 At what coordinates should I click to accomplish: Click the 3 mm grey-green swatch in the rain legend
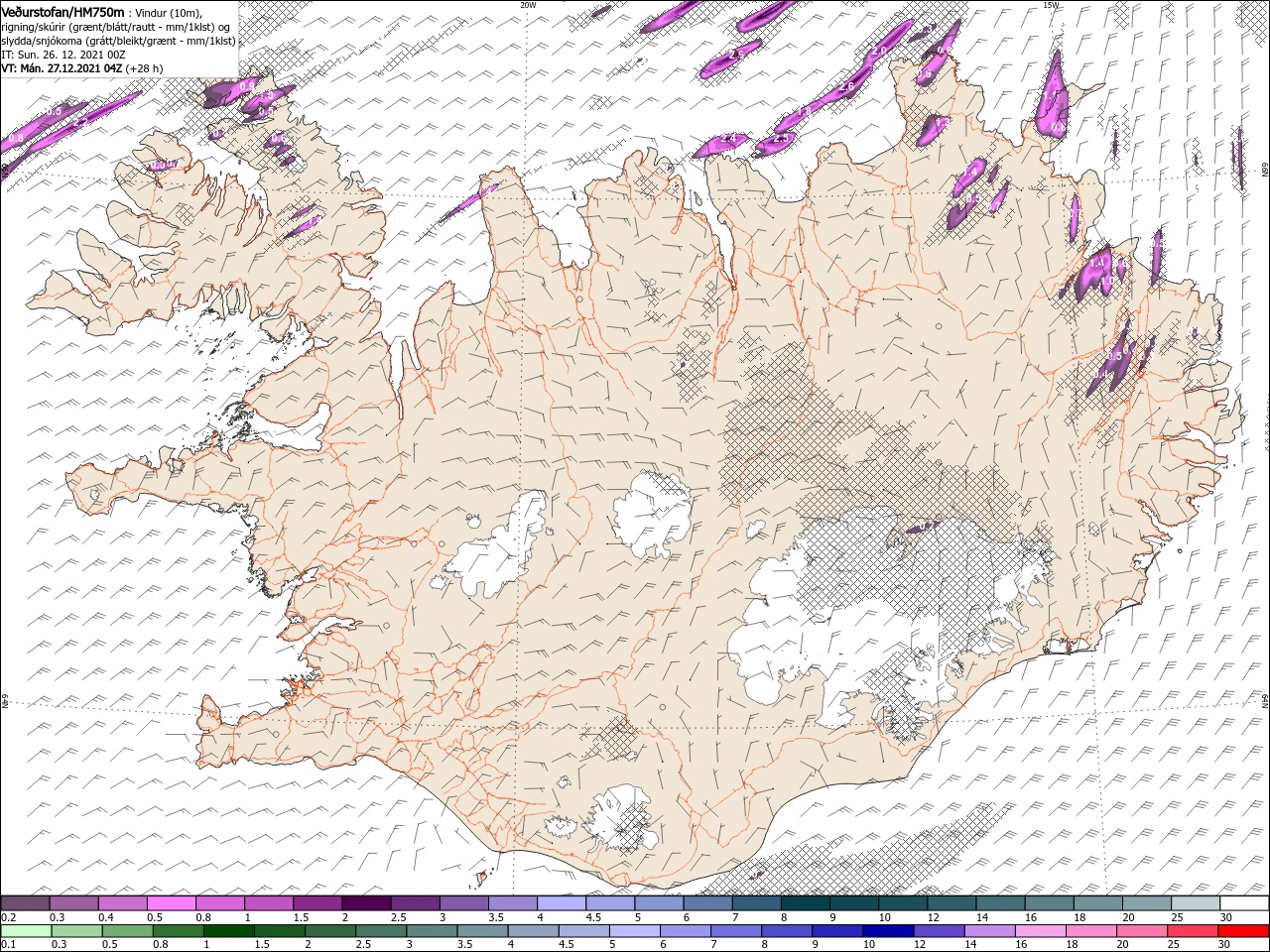(432, 931)
